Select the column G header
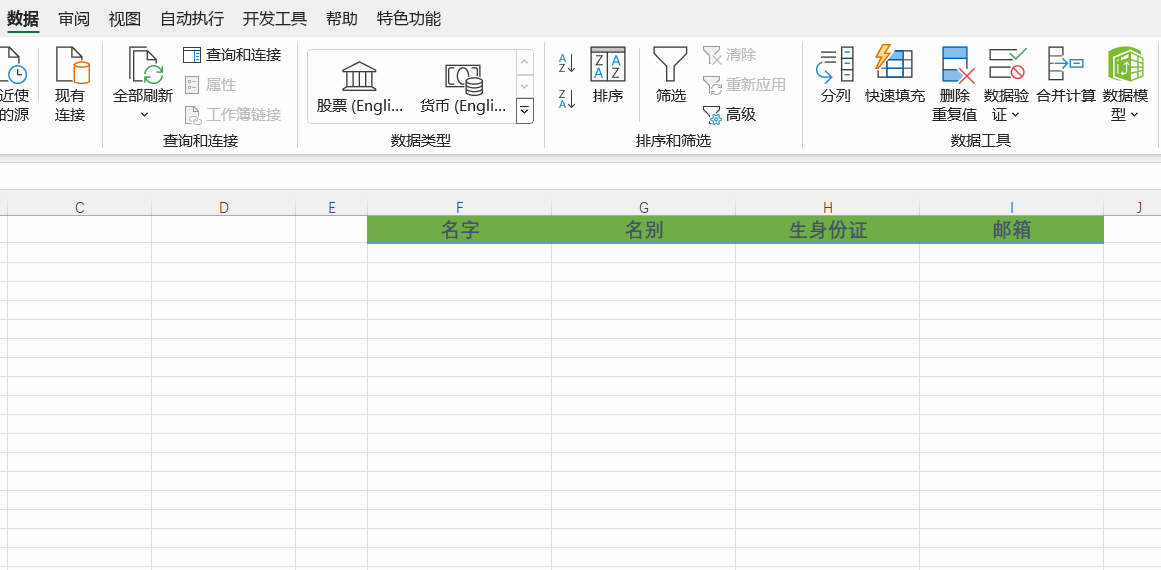1161x570 pixels. (643, 207)
